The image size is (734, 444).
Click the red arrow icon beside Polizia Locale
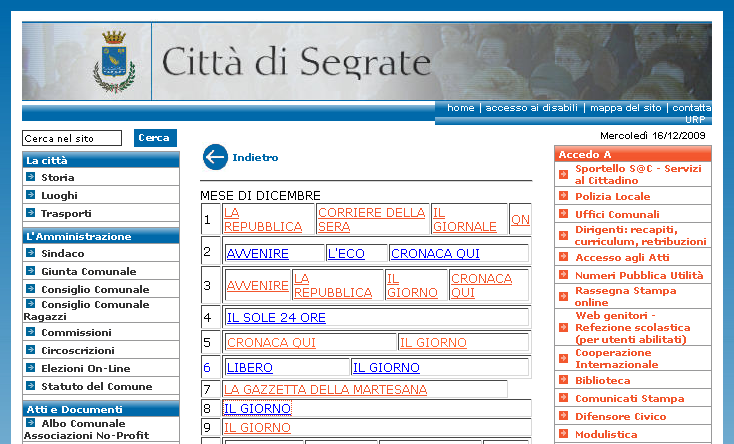pyautogui.click(x=564, y=195)
